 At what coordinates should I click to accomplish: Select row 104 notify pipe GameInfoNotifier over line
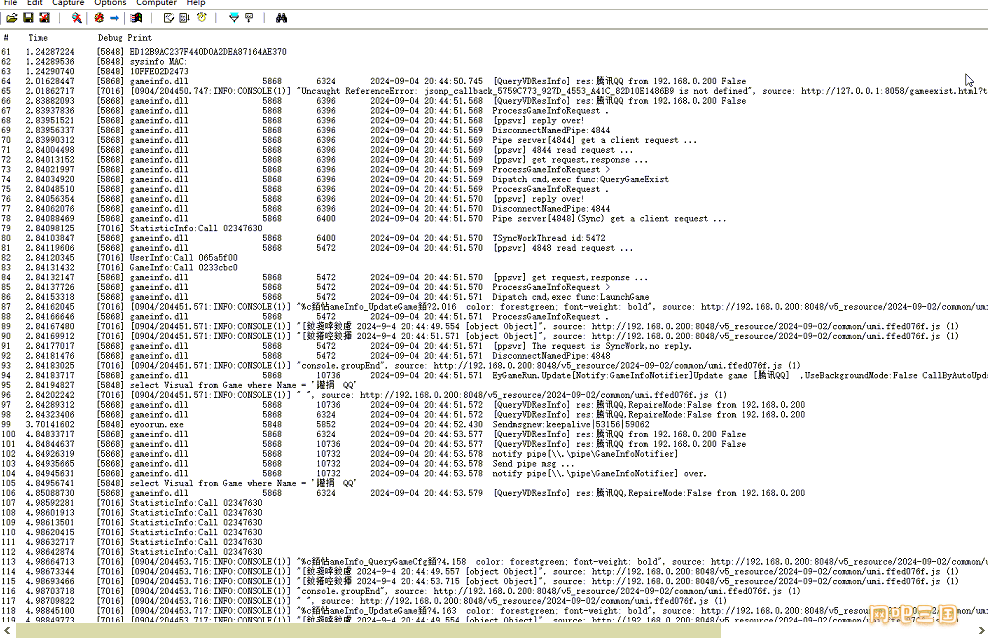(x=494, y=473)
